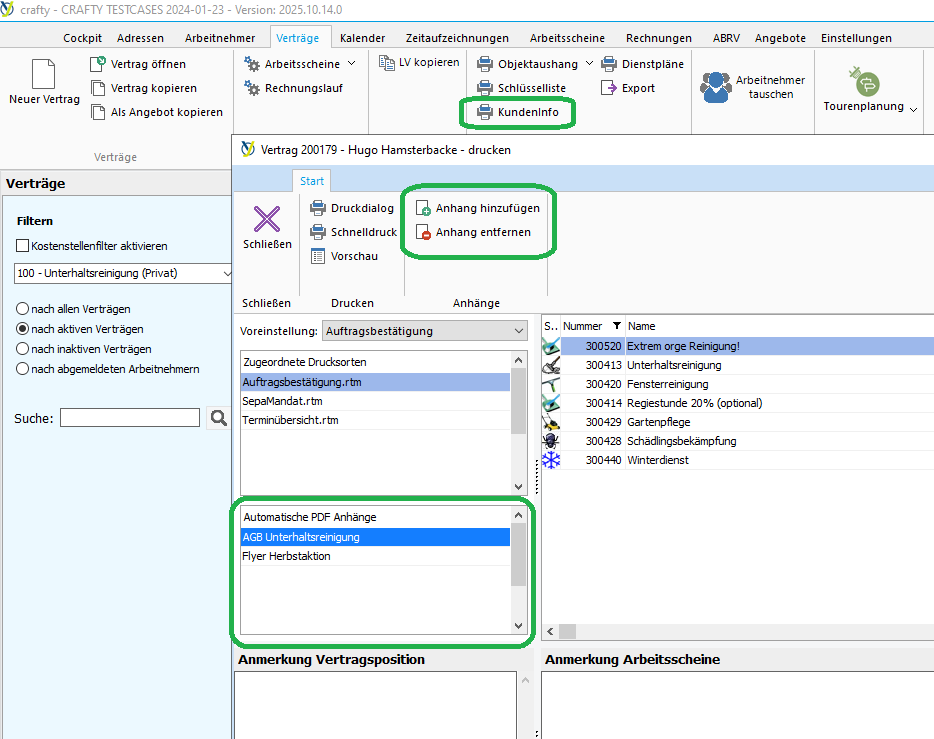The width and height of the screenshot is (934, 739).
Task: Click the Anhang entfernen icon
Action: (x=423, y=233)
